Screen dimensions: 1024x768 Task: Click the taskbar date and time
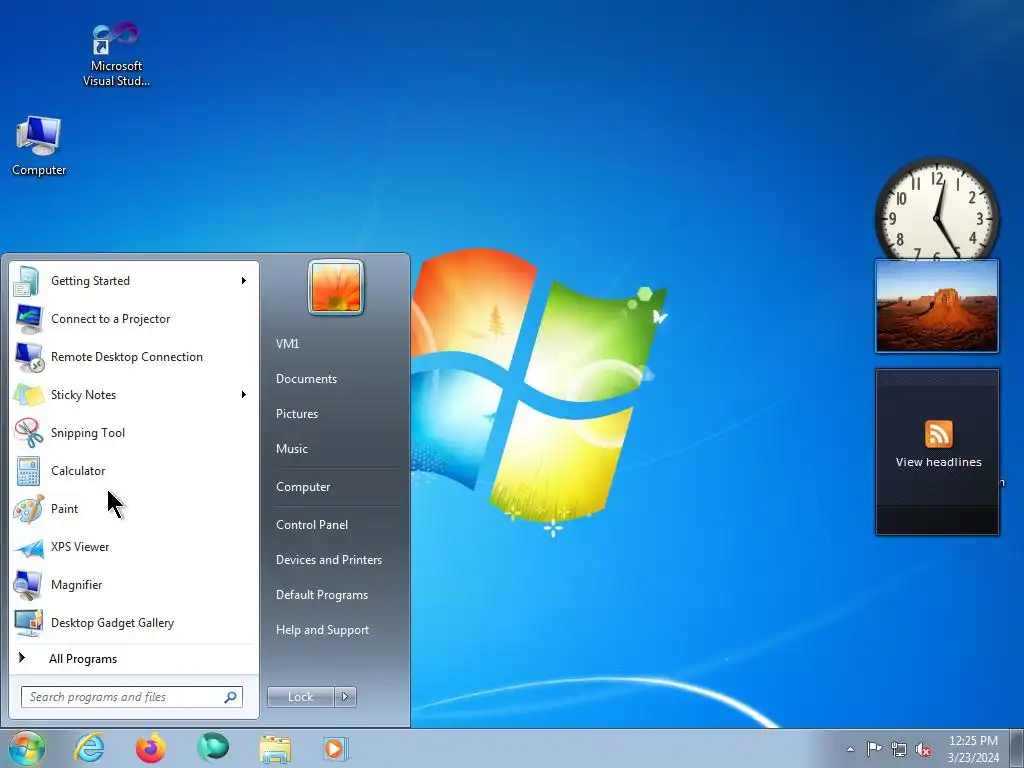pyautogui.click(x=973, y=749)
